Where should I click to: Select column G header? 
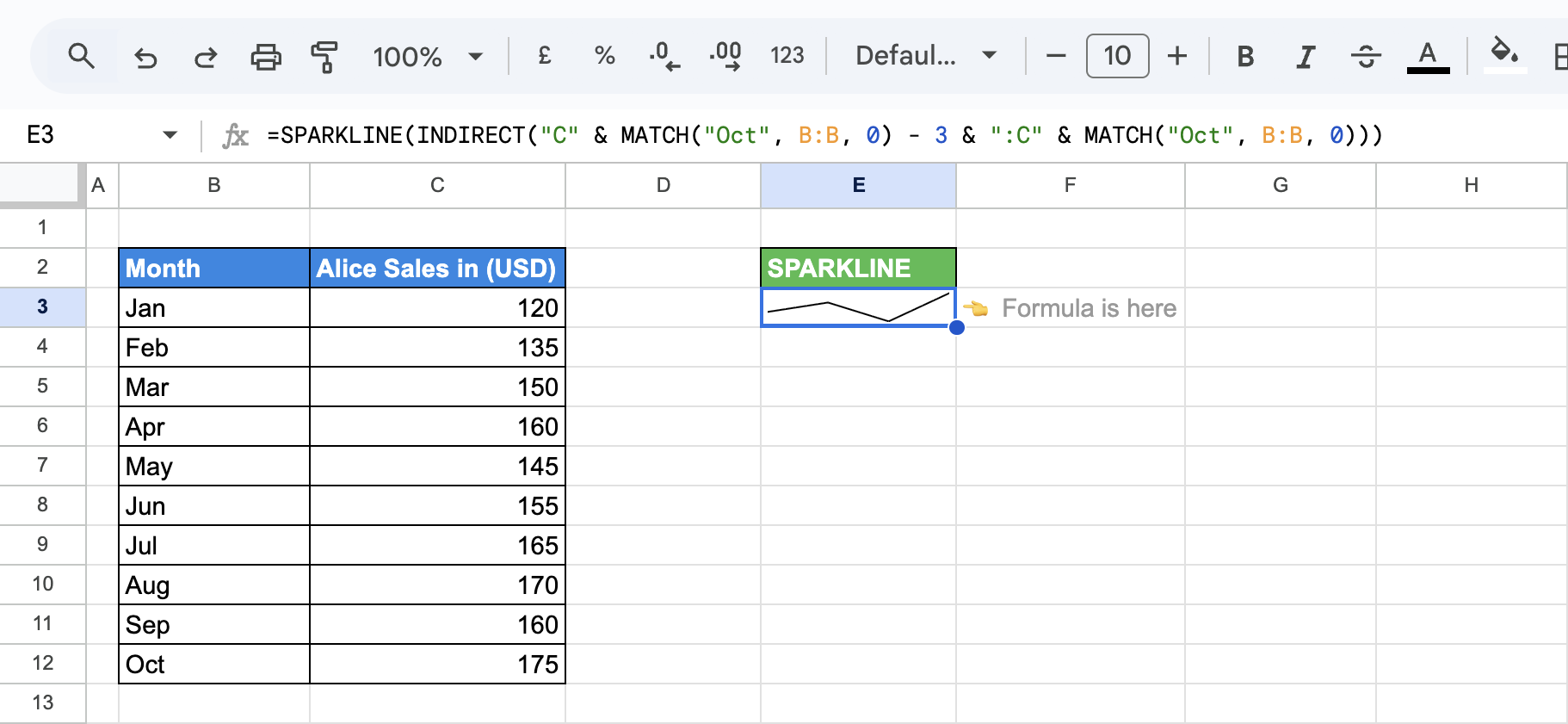coord(1280,185)
